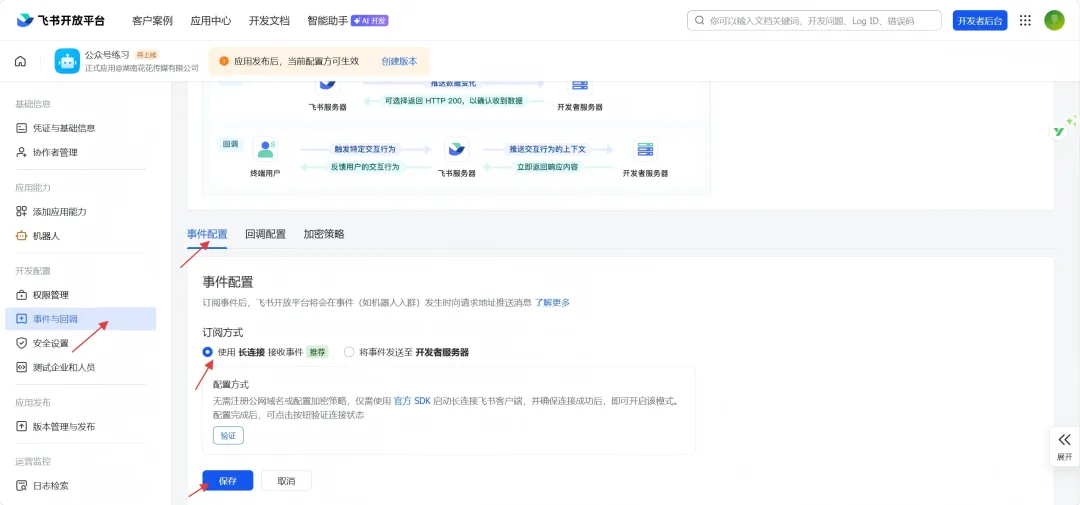Click the Feishu Open Platform logo
This screenshot has height=505, width=1080.
click(x=61, y=20)
